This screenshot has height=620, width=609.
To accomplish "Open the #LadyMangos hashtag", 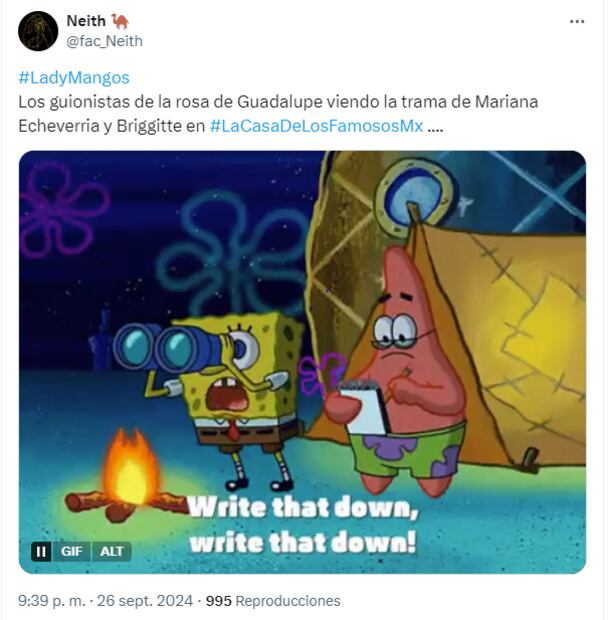I will [74, 78].
